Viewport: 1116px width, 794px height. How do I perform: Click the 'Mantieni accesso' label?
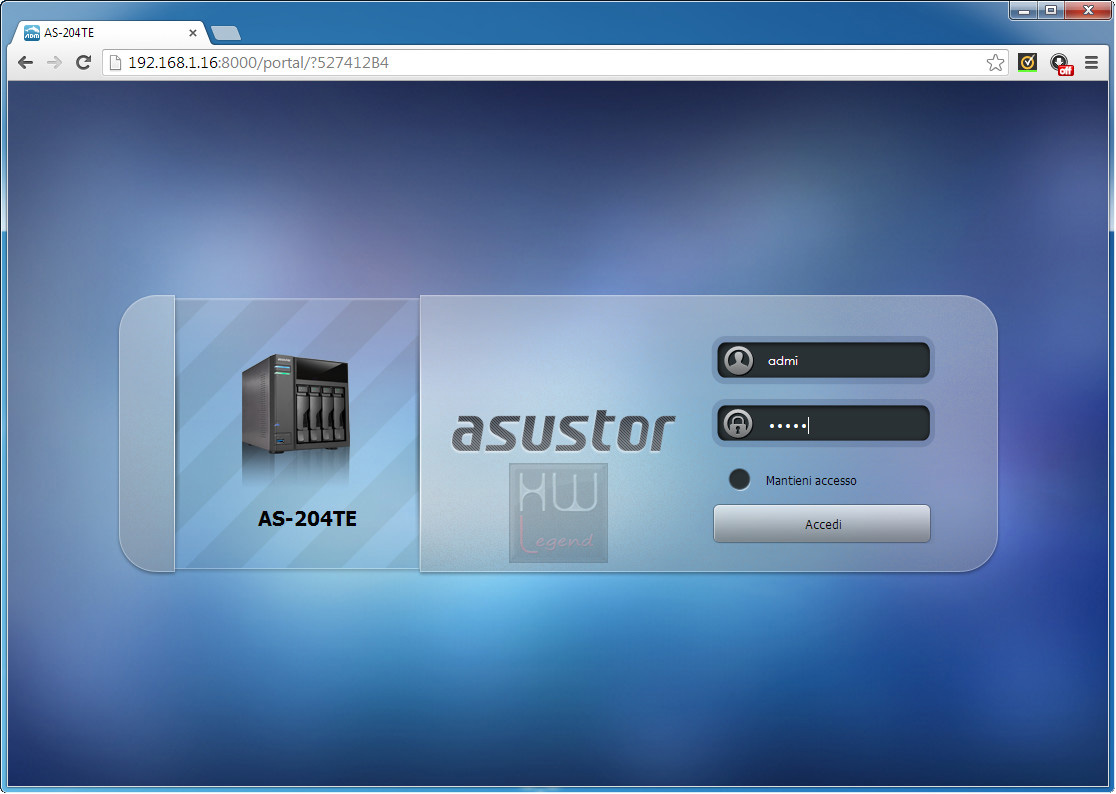click(811, 481)
